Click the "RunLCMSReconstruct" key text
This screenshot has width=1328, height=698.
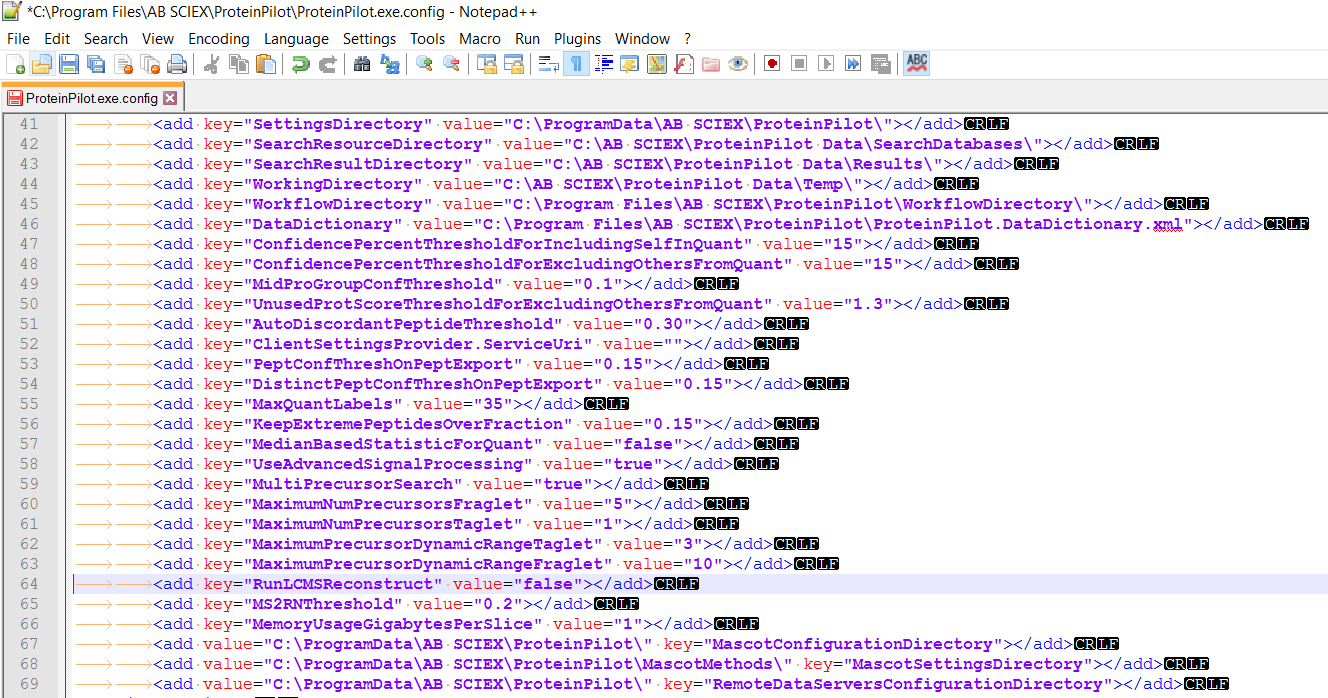tap(343, 584)
